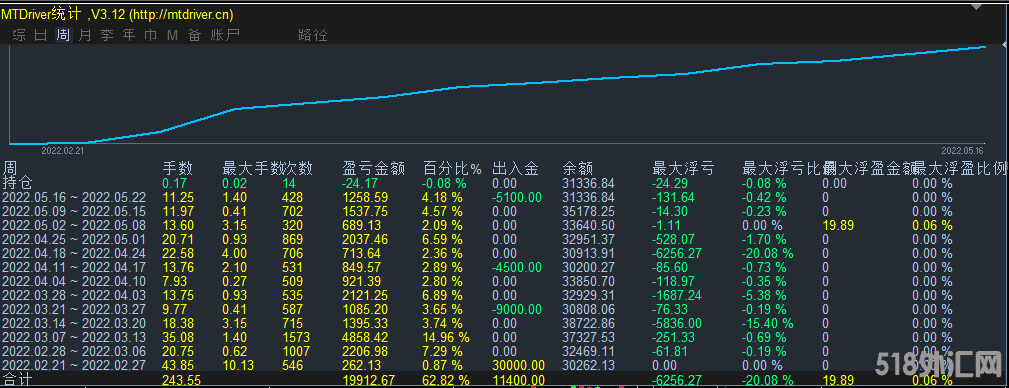
Task: Select the highlighted 周 weekly tab
Action: (x=63, y=35)
